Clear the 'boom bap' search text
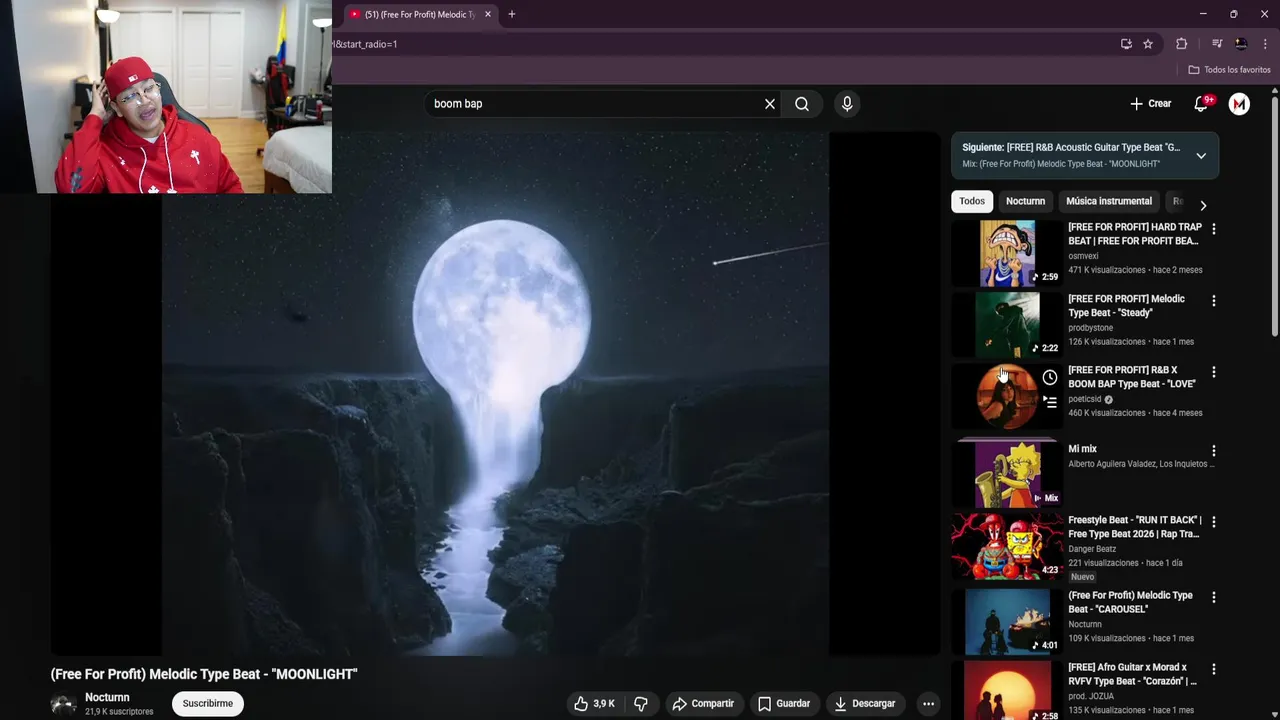1280x720 pixels. point(770,104)
